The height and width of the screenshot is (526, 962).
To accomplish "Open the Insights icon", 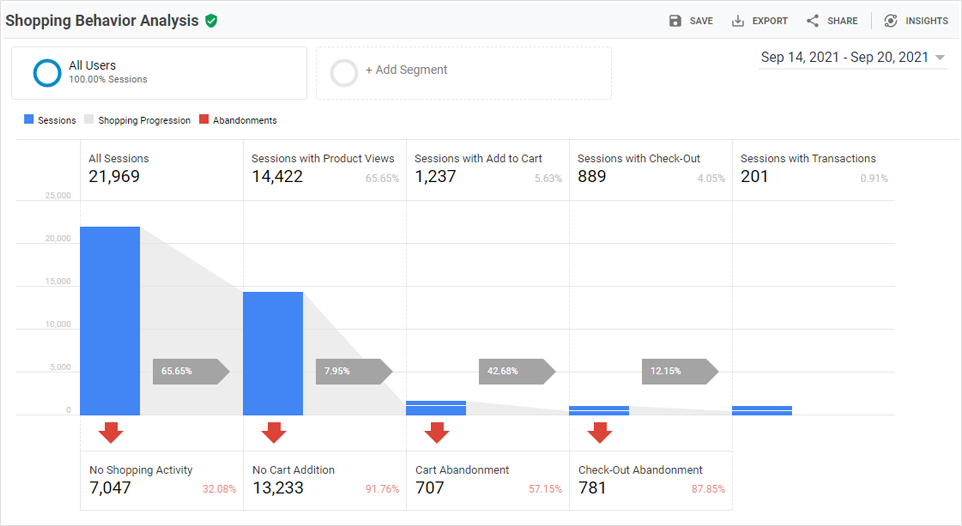I will (x=890, y=21).
